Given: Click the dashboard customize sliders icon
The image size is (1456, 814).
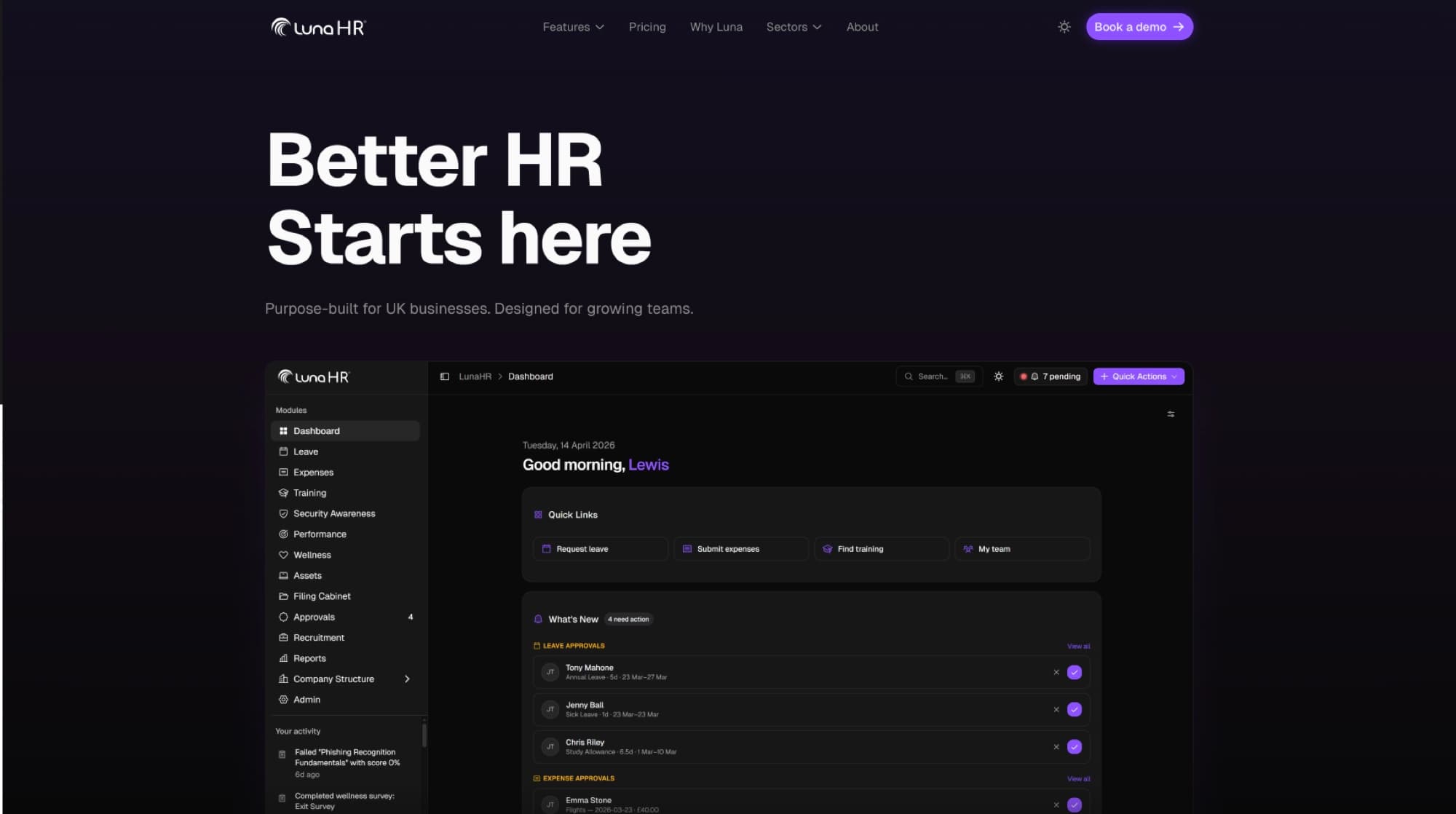Looking at the screenshot, I should (x=1171, y=414).
